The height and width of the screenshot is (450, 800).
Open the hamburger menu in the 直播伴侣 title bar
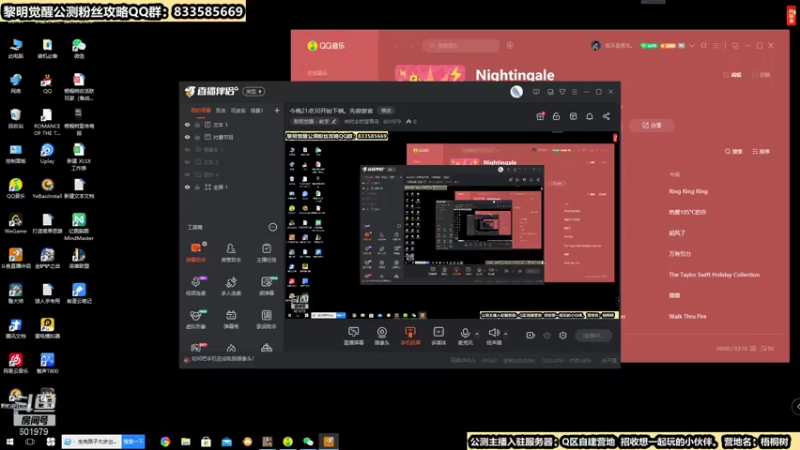[574, 92]
